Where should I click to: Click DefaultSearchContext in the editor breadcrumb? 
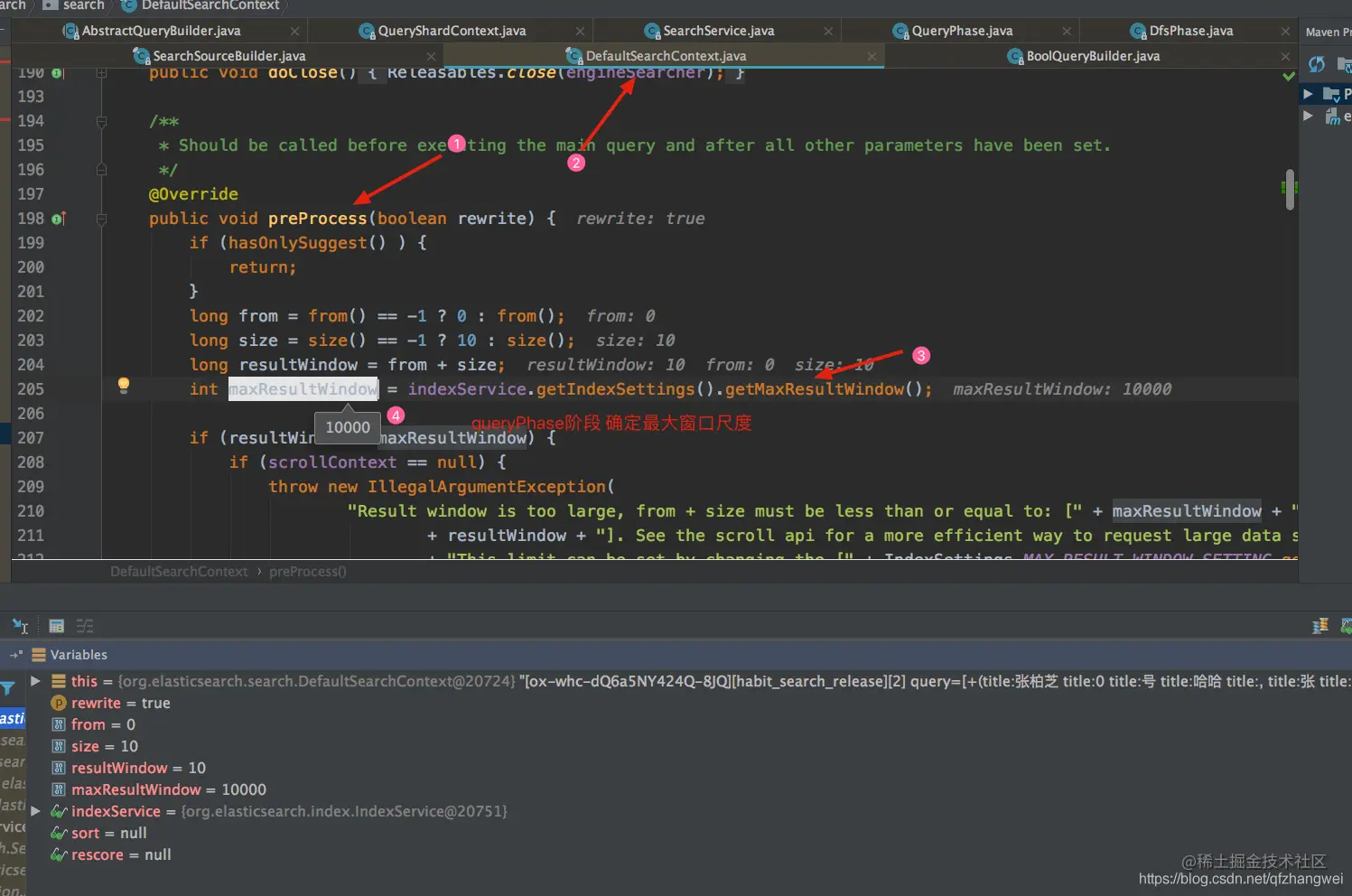point(179,572)
